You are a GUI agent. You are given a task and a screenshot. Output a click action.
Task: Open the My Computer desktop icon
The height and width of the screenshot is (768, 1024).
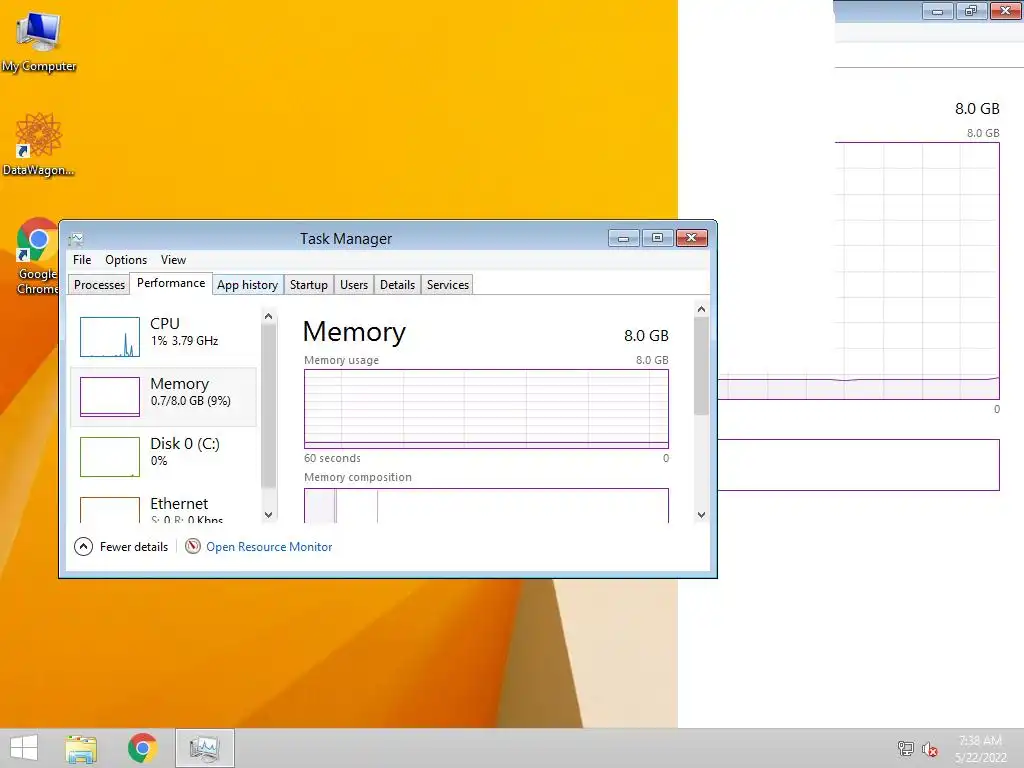(39, 40)
